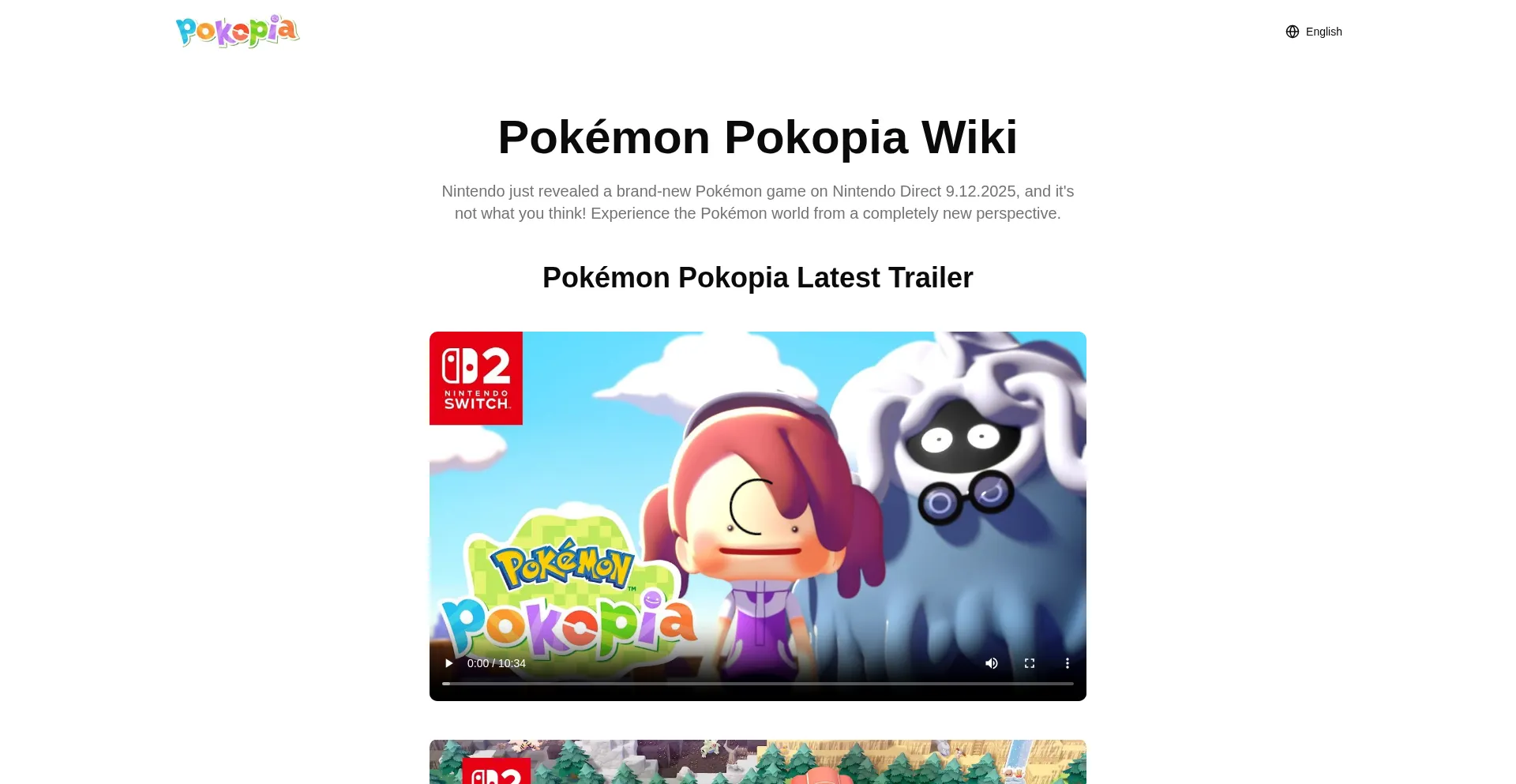Click the 0:00 / 10:34 time display
Viewport: 1516px width, 784px height.
click(x=497, y=663)
